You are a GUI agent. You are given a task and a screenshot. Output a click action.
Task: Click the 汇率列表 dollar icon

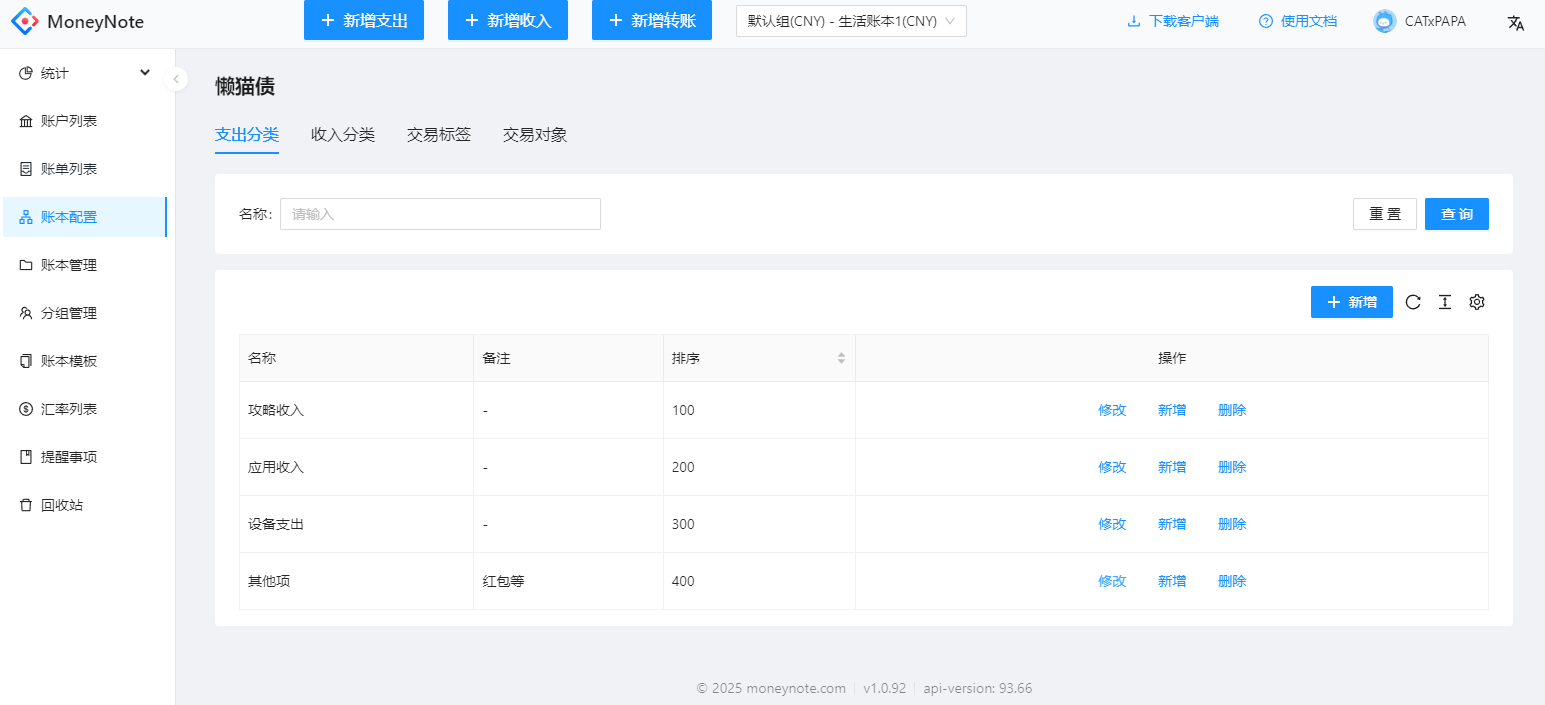click(x=26, y=409)
